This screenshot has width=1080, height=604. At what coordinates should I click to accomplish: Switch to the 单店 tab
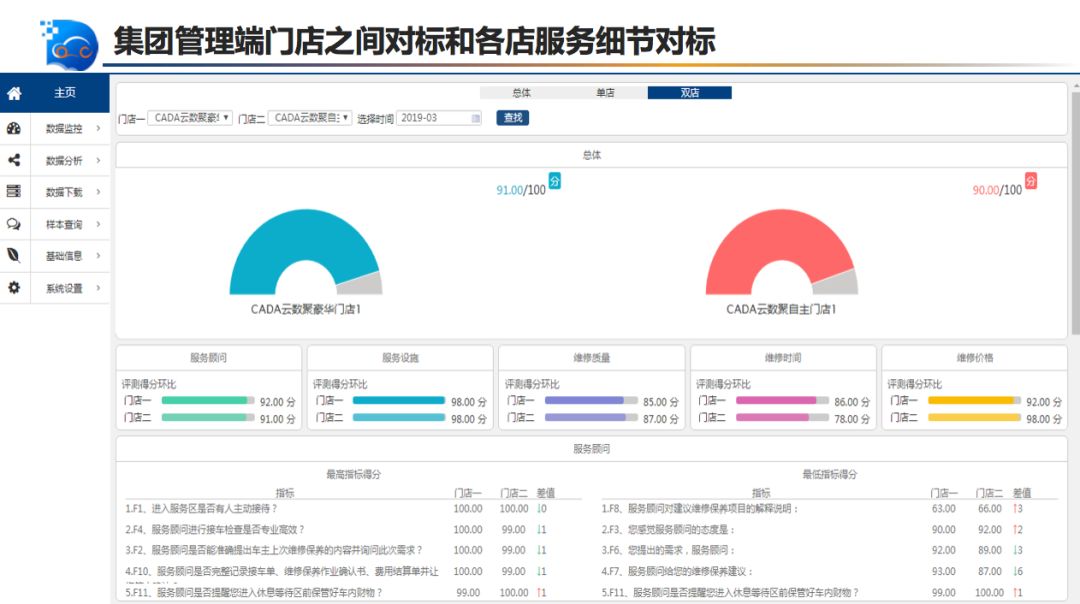click(605, 93)
